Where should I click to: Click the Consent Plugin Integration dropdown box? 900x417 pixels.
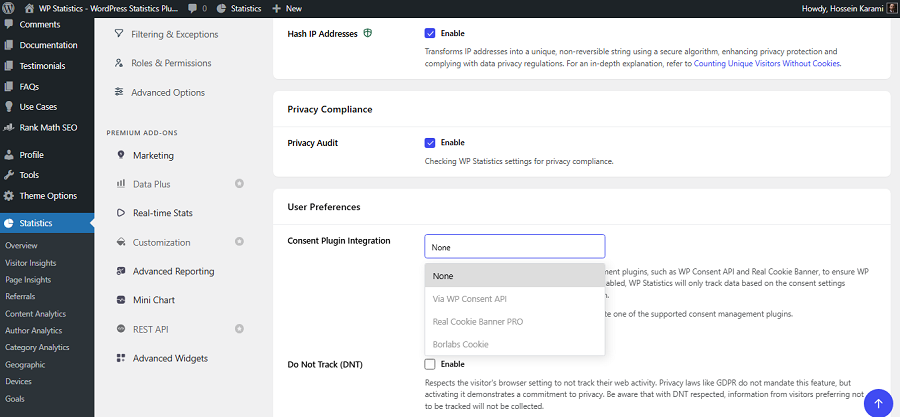(514, 247)
